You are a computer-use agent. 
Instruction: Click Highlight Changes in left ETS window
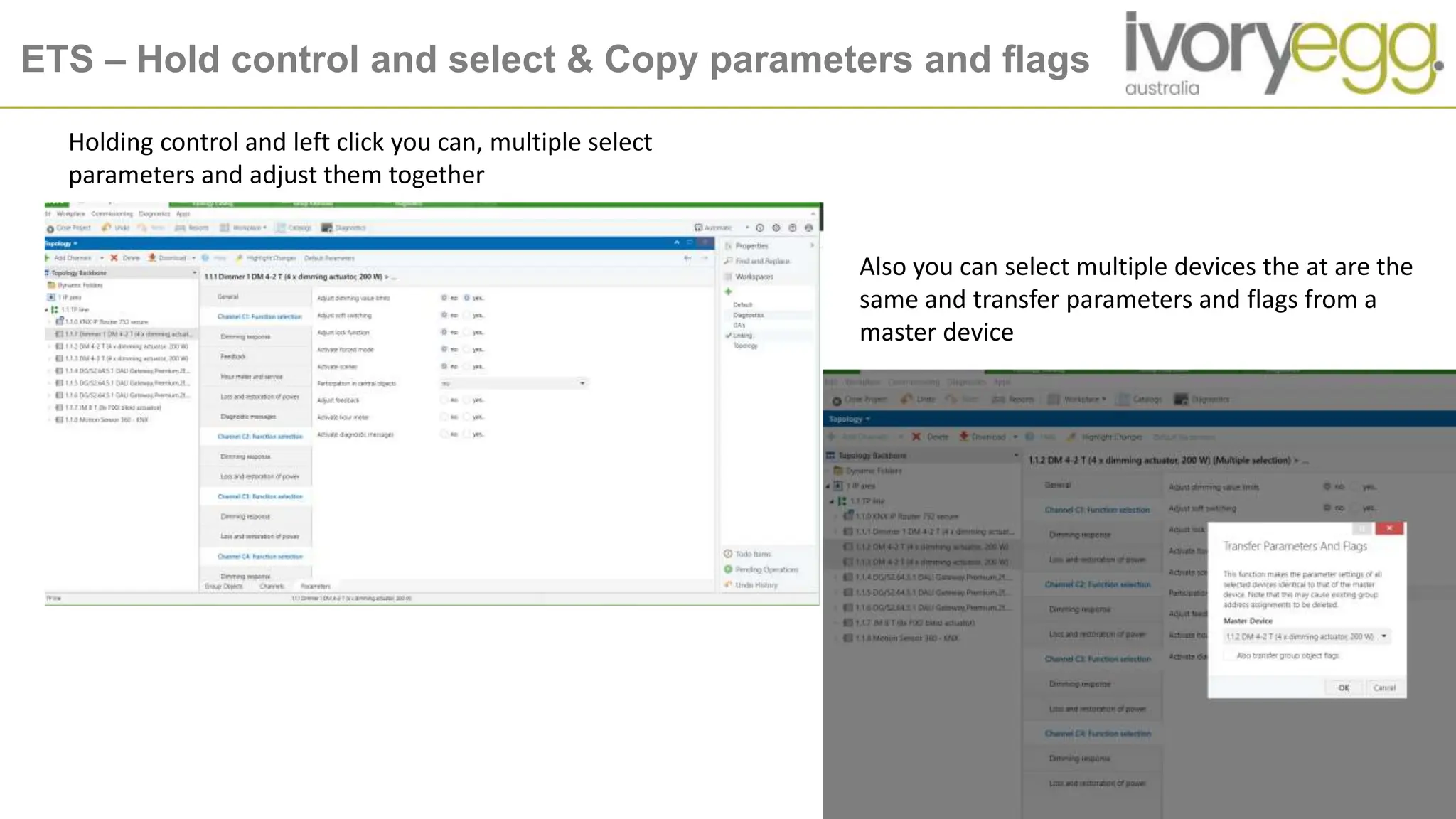(x=266, y=258)
